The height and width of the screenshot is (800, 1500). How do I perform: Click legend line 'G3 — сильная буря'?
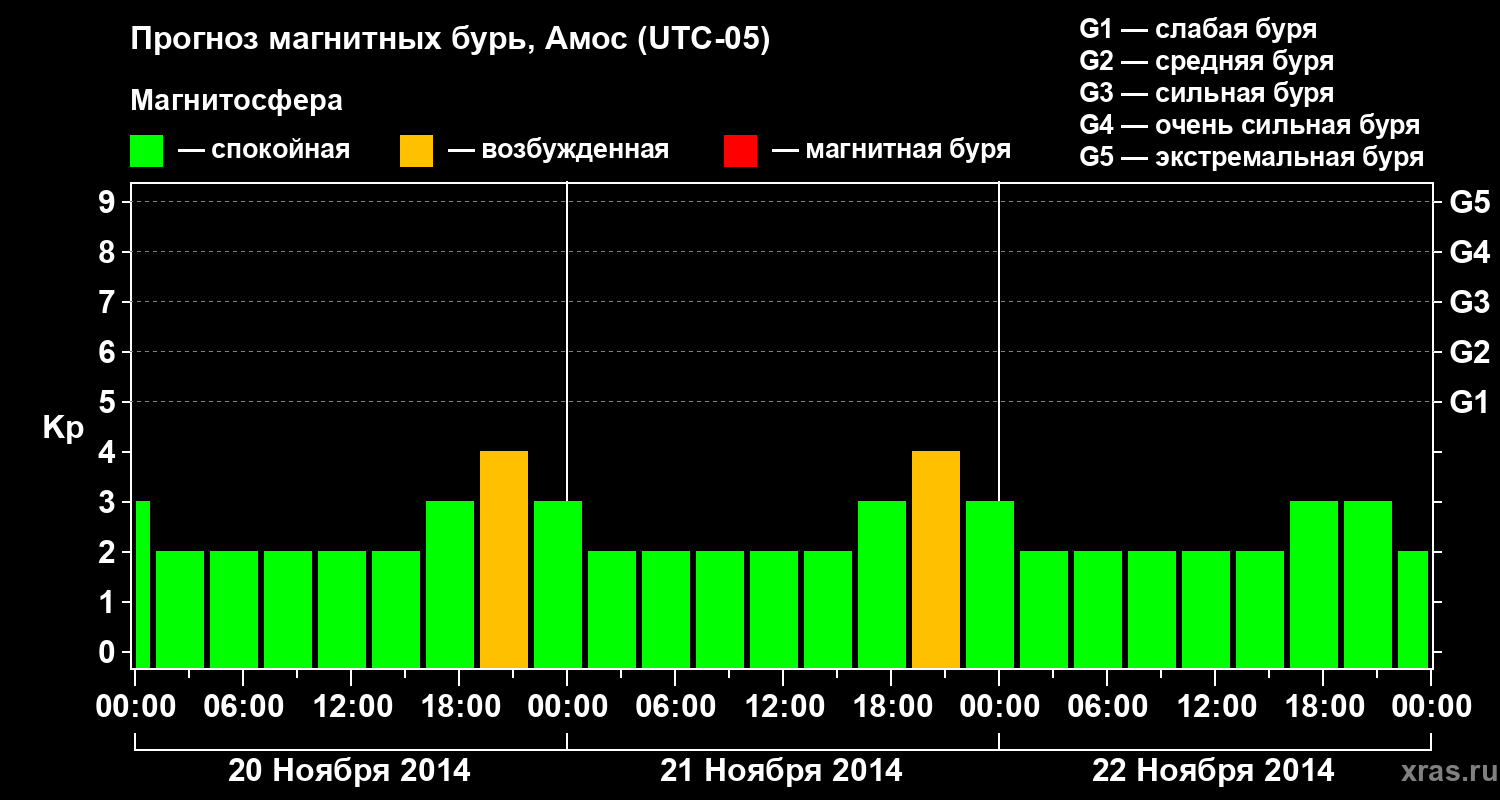(x=1207, y=93)
